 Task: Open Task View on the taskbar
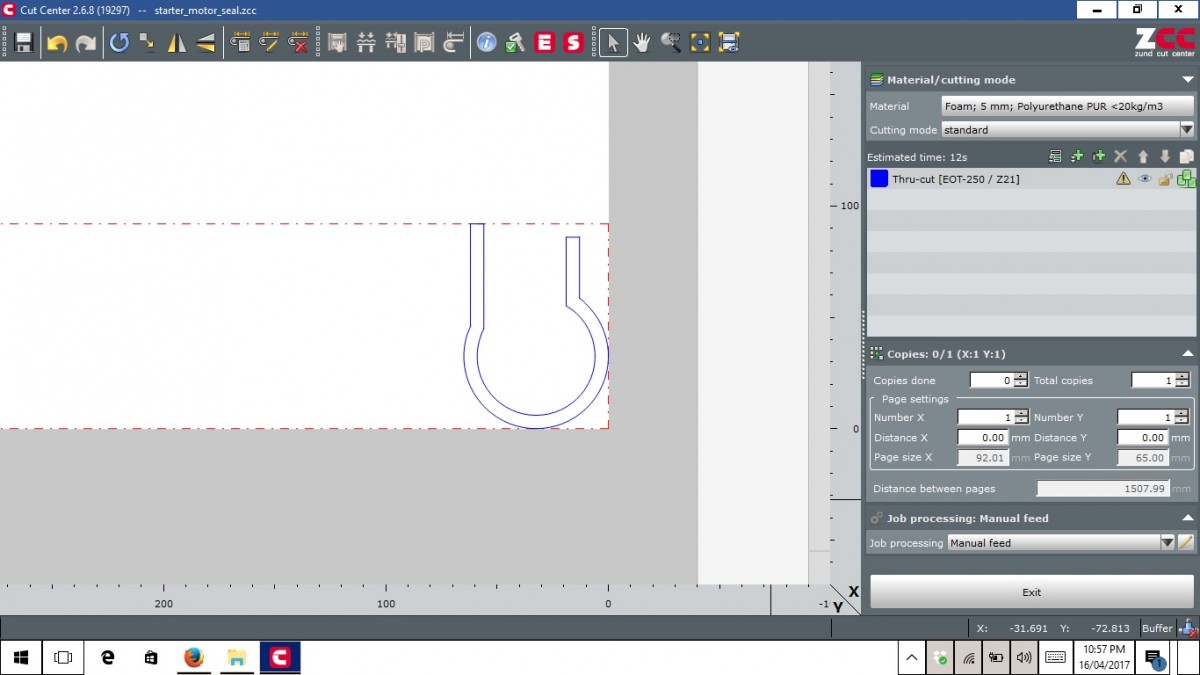[63, 657]
